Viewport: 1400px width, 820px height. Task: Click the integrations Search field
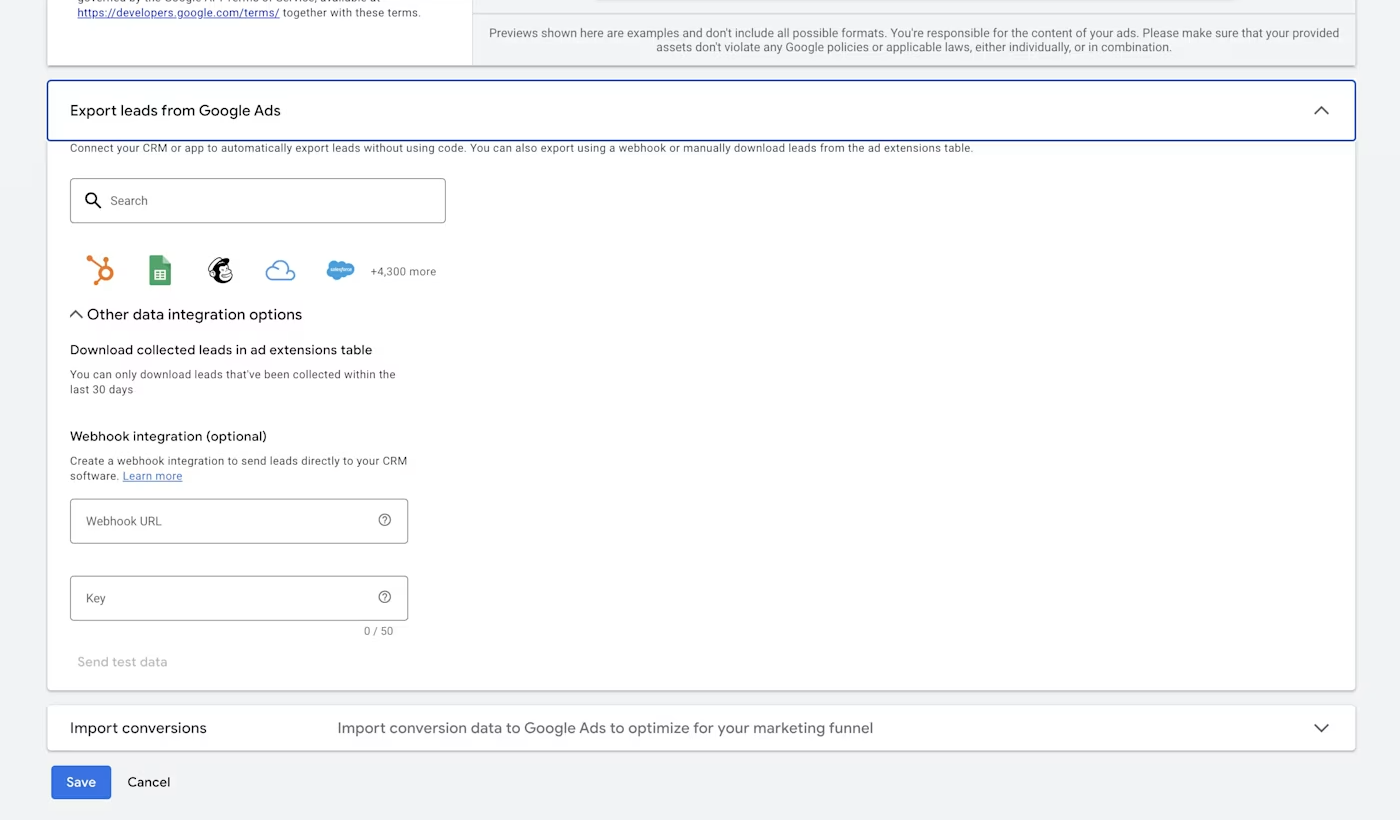(258, 200)
